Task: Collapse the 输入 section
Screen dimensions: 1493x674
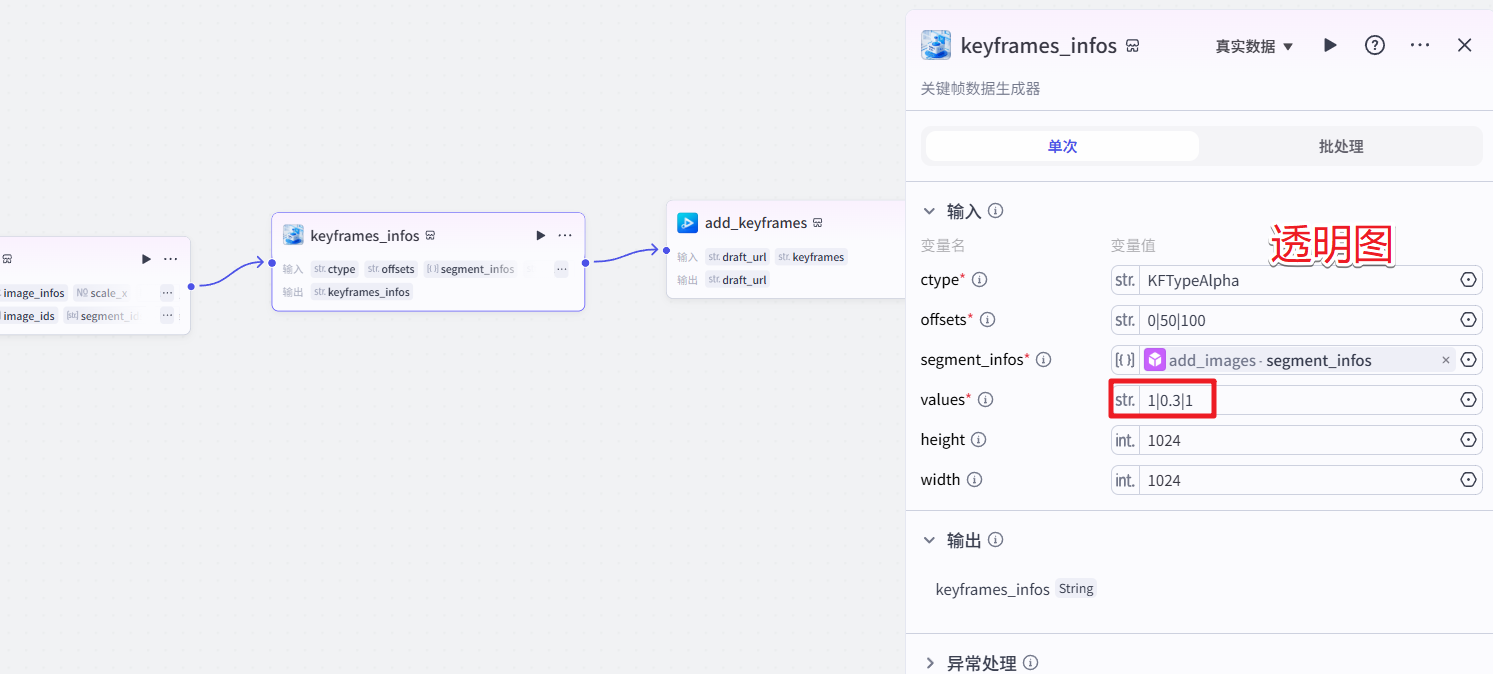Action: point(930,211)
